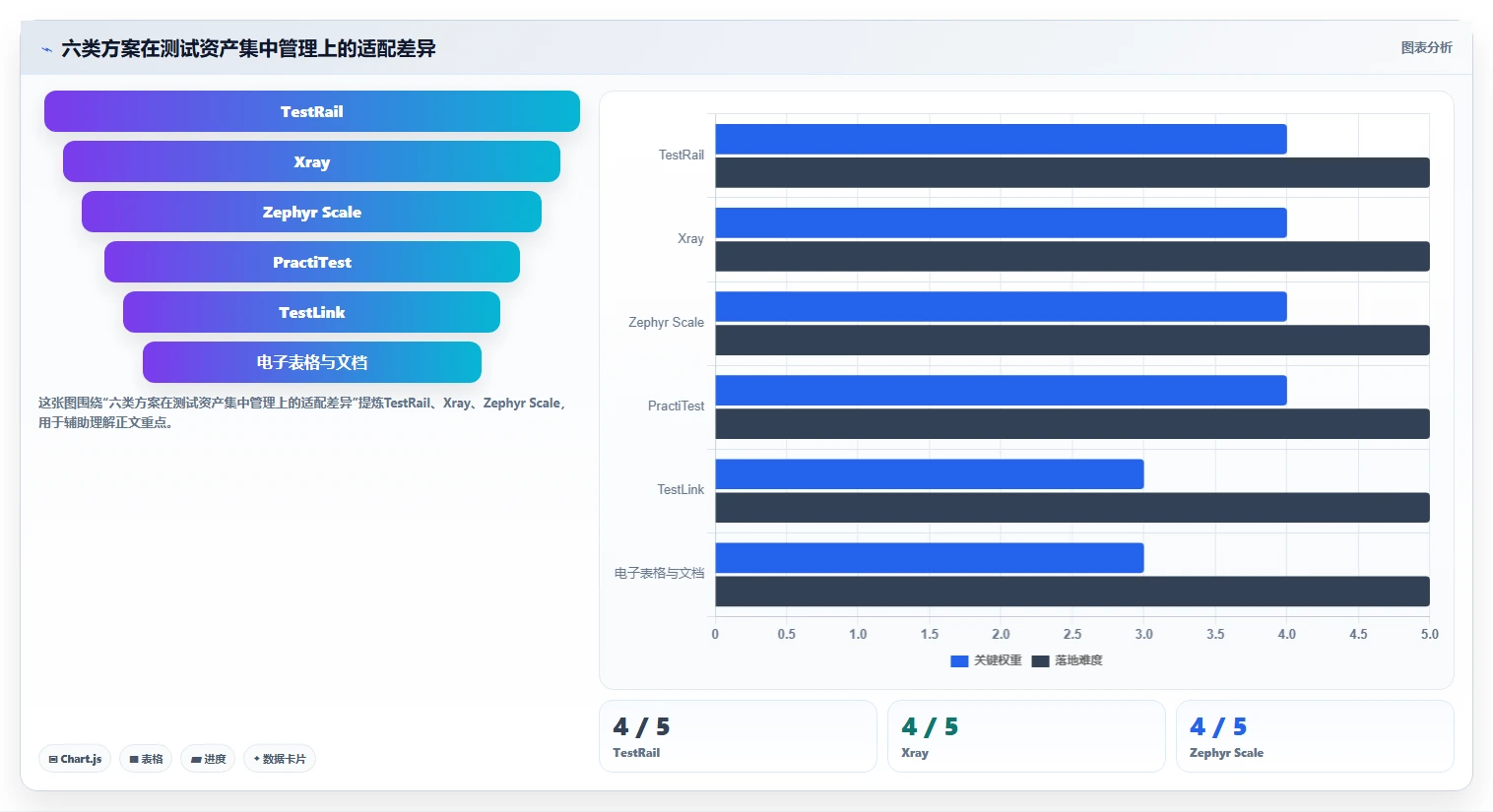
Task: Click Xray blue 关键权重 bar
Action: [x=1001, y=222]
